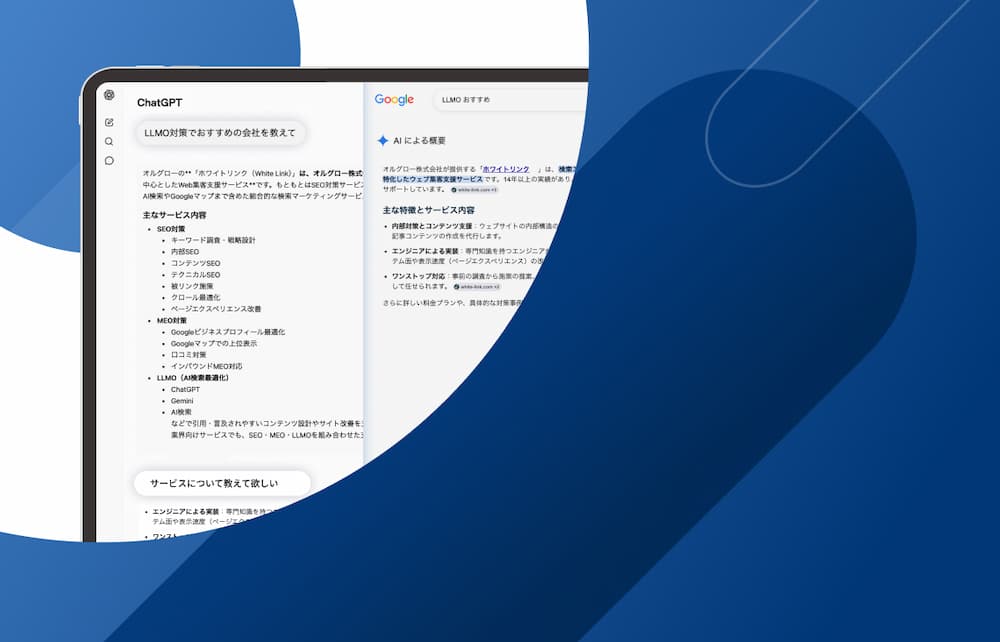Click the 主なサービス内容 heading
The image size is (1000, 642).
(174, 215)
